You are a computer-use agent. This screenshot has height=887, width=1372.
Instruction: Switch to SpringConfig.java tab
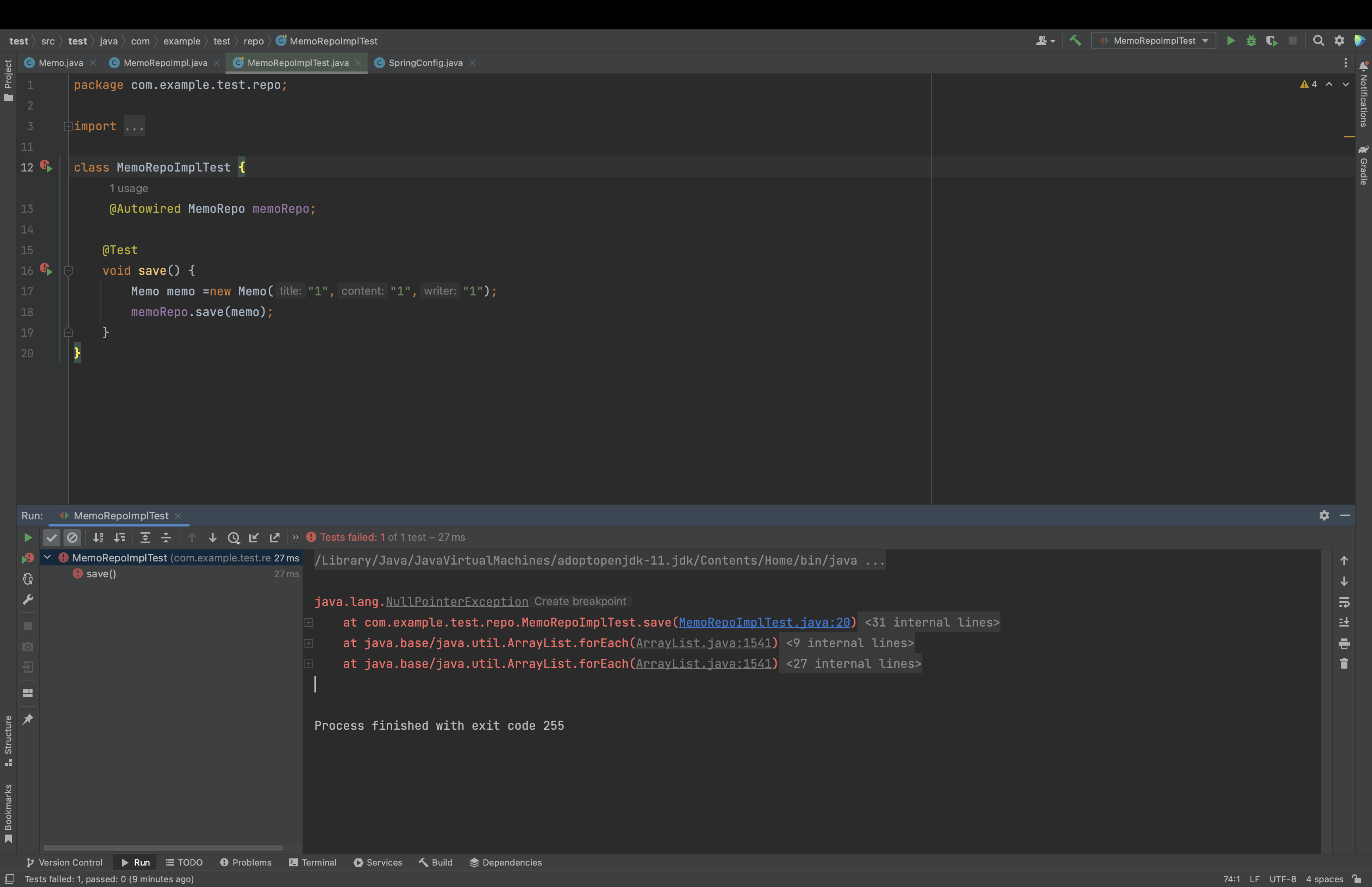click(x=425, y=63)
